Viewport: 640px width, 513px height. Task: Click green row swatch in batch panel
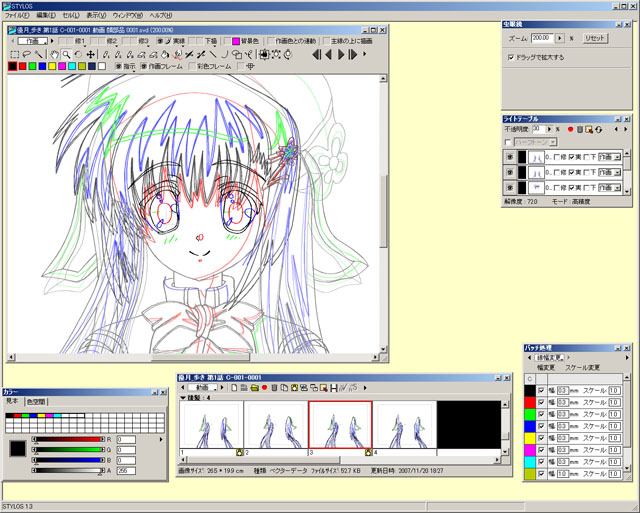529,414
